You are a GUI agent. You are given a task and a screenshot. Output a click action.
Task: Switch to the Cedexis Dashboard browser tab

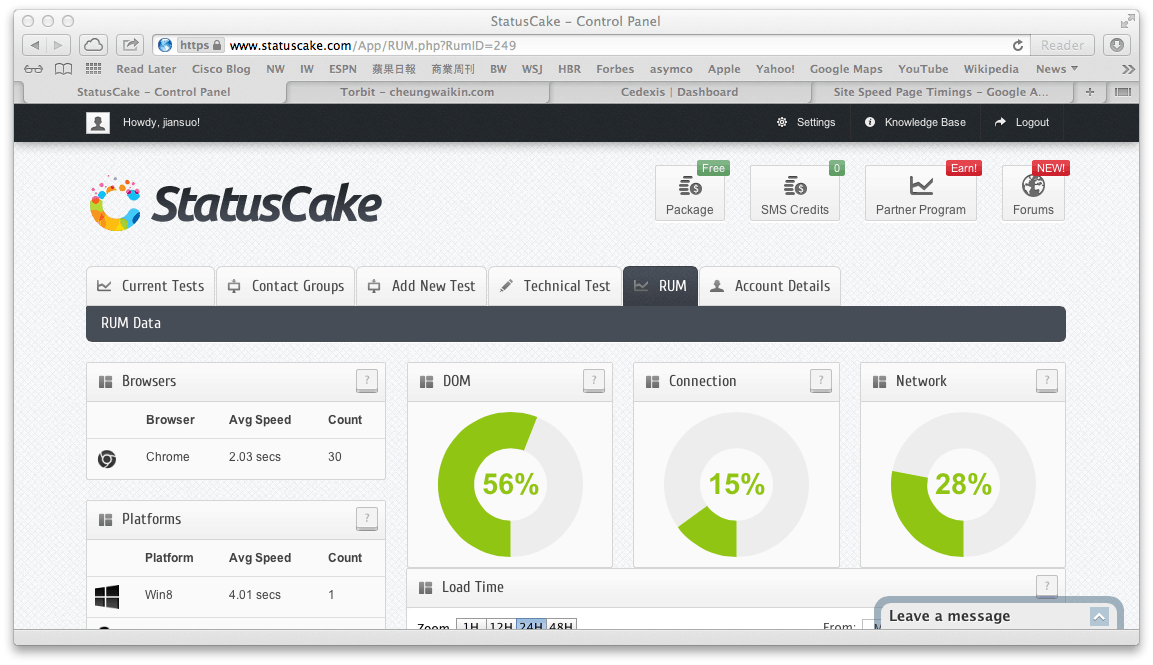click(x=679, y=91)
